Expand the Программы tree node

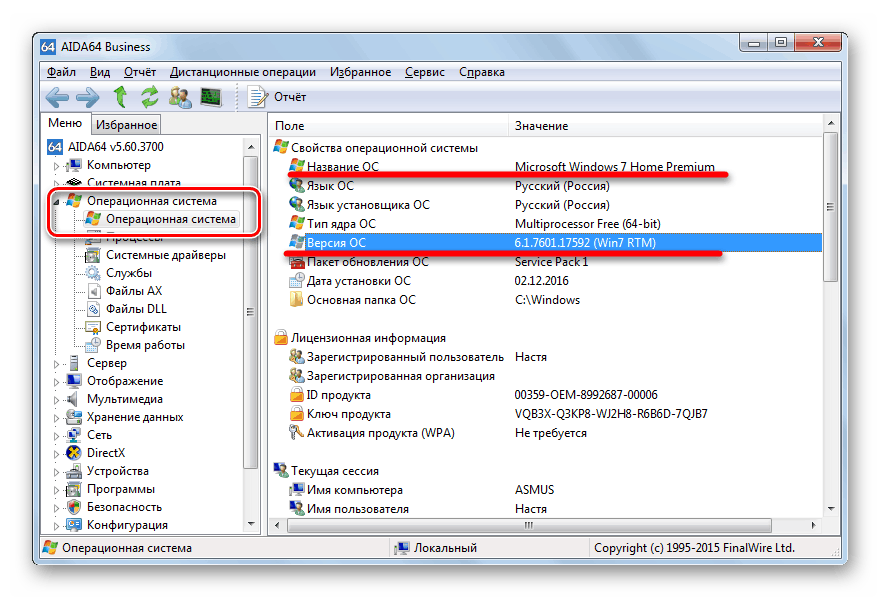pyautogui.click(x=56, y=490)
